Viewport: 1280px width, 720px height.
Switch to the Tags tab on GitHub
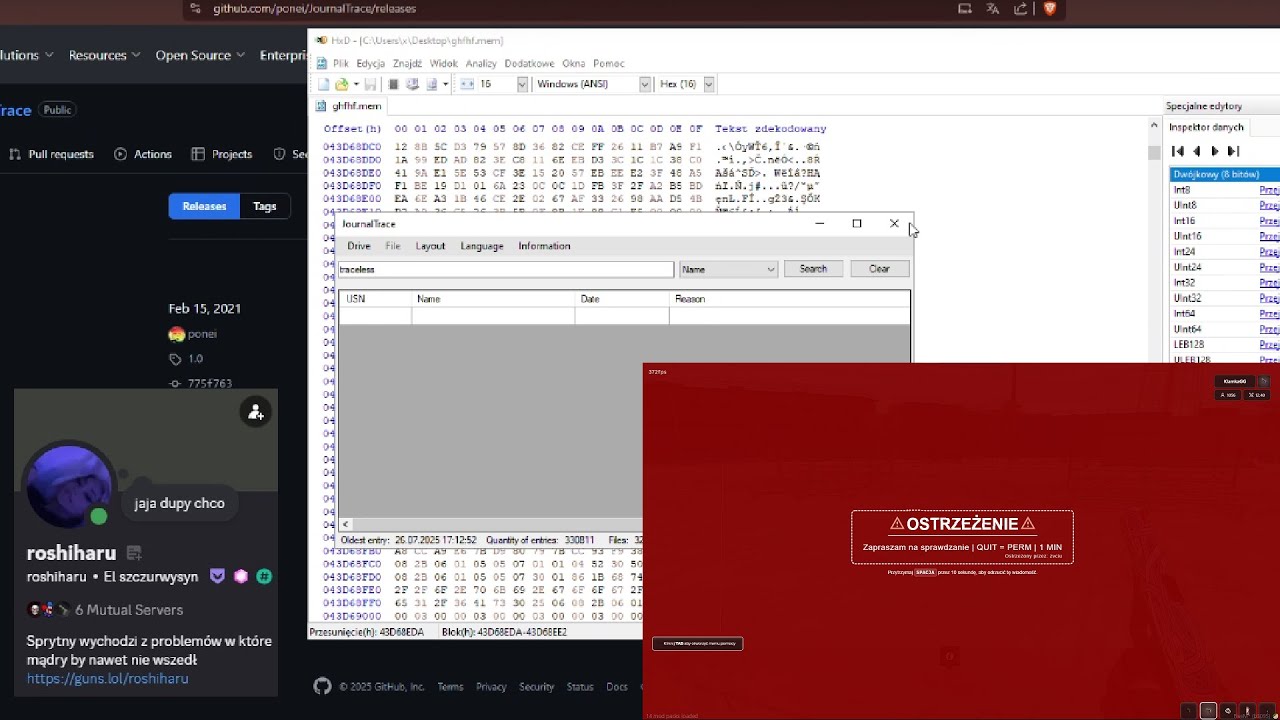pos(265,206)
